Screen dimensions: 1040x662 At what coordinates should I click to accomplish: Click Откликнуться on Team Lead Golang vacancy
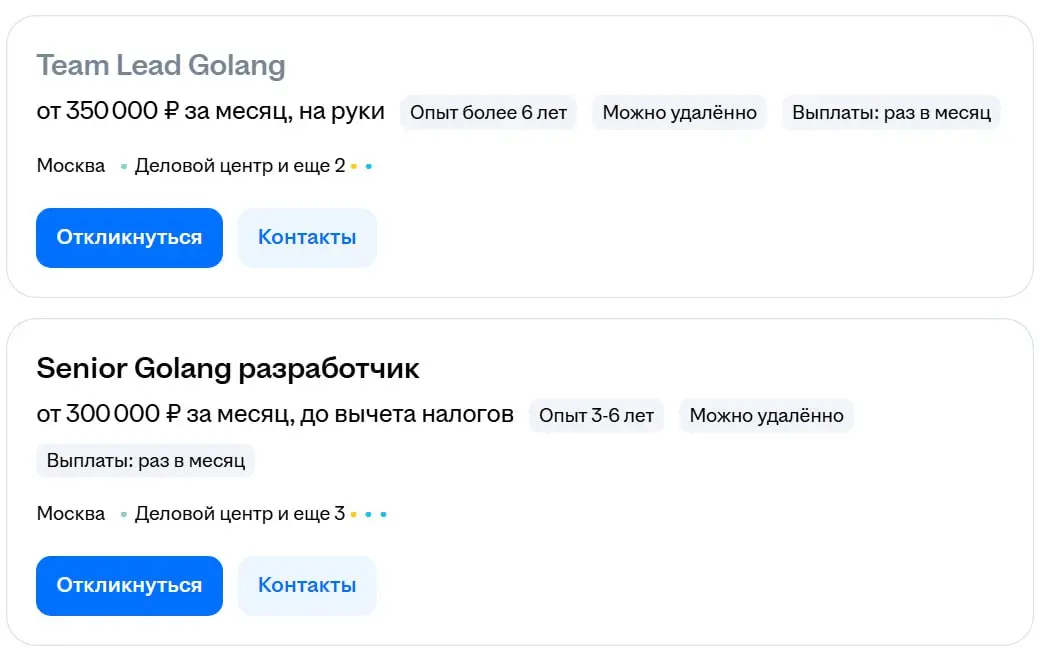point(129,237)
